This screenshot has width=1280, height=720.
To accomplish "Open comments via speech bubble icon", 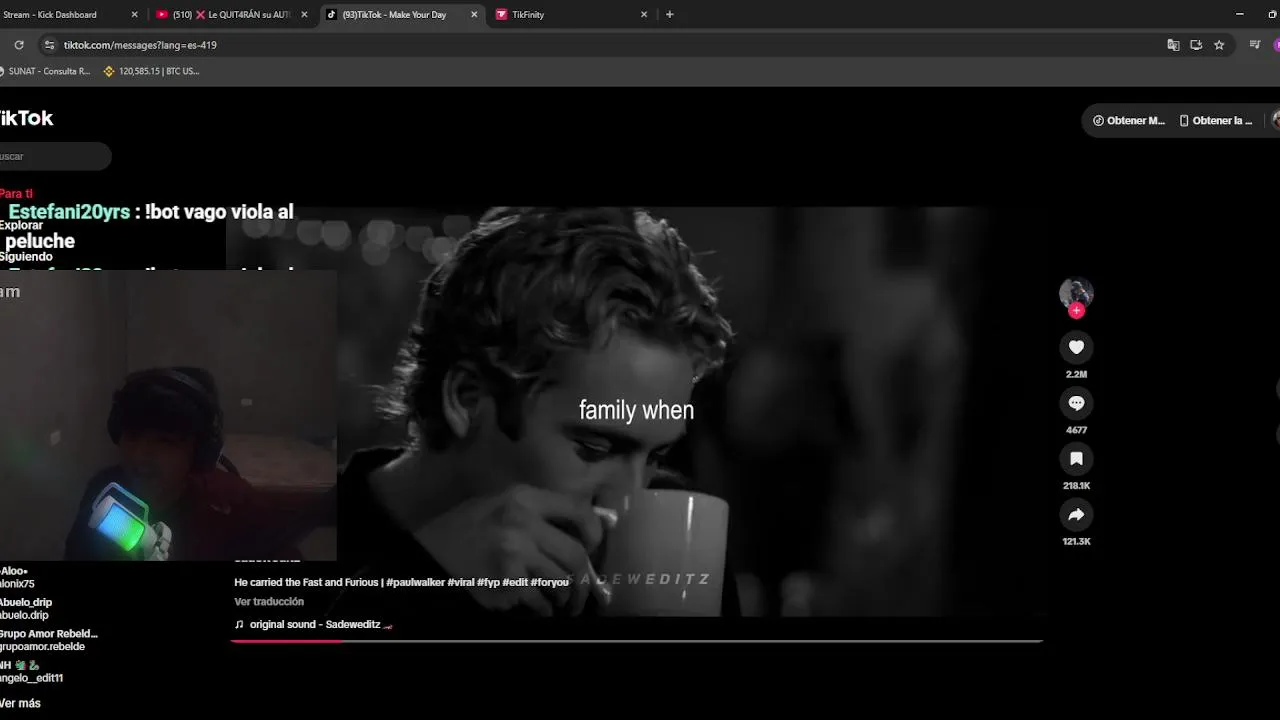I will point(1076,403).
